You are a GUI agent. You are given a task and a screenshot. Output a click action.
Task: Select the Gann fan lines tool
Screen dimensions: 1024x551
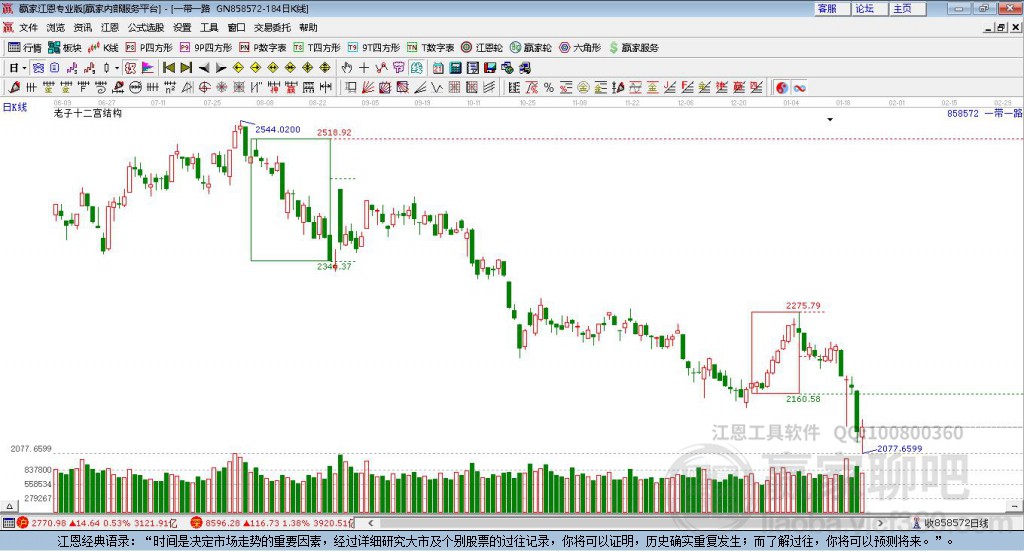[x=368, y=87]
